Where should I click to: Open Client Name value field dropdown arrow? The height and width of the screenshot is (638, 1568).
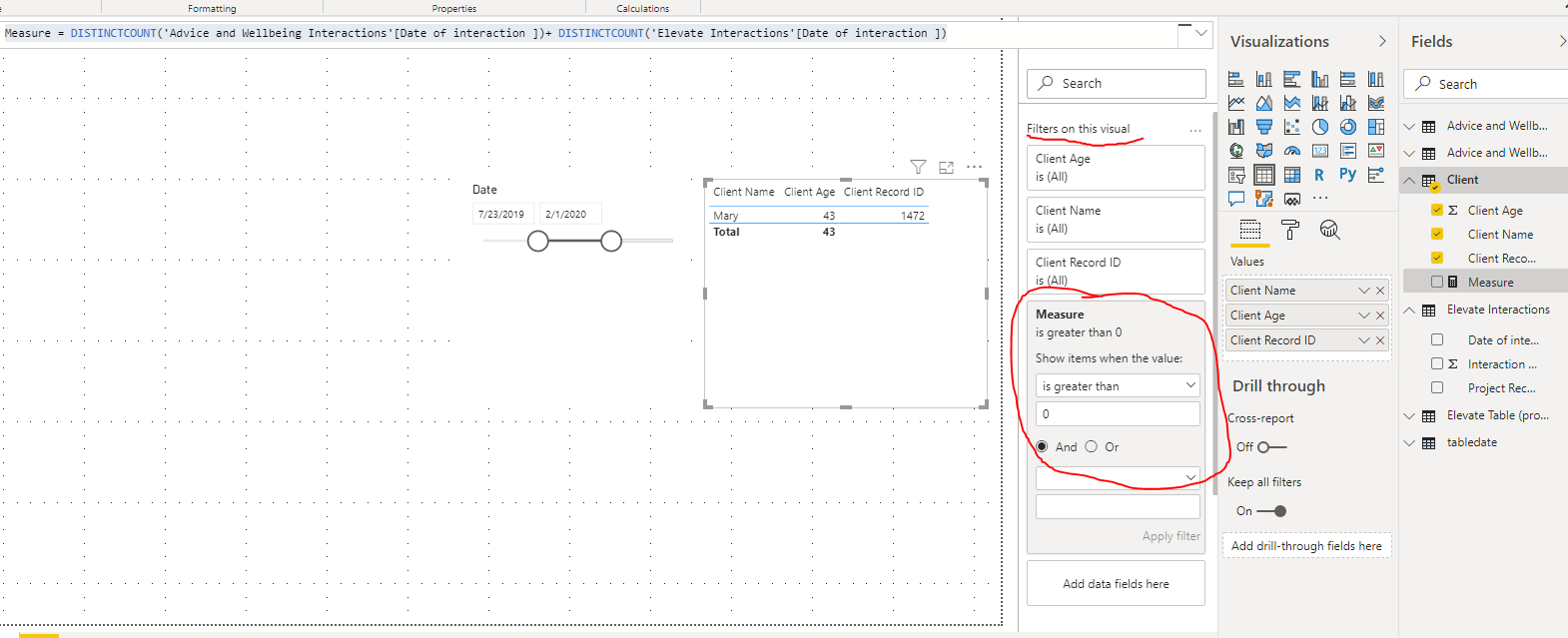(1364, 291)
